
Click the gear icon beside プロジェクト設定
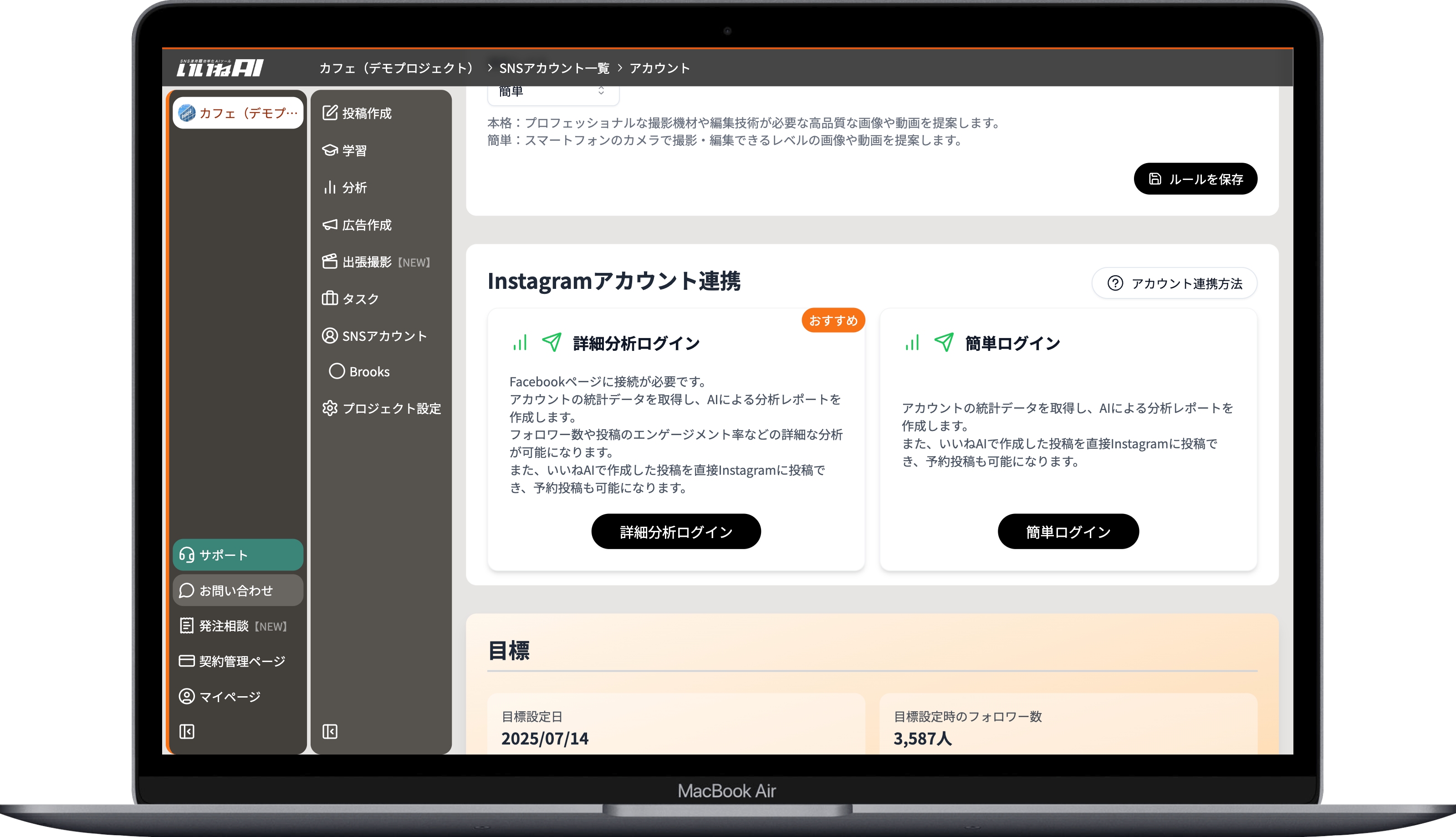(330, 408)
